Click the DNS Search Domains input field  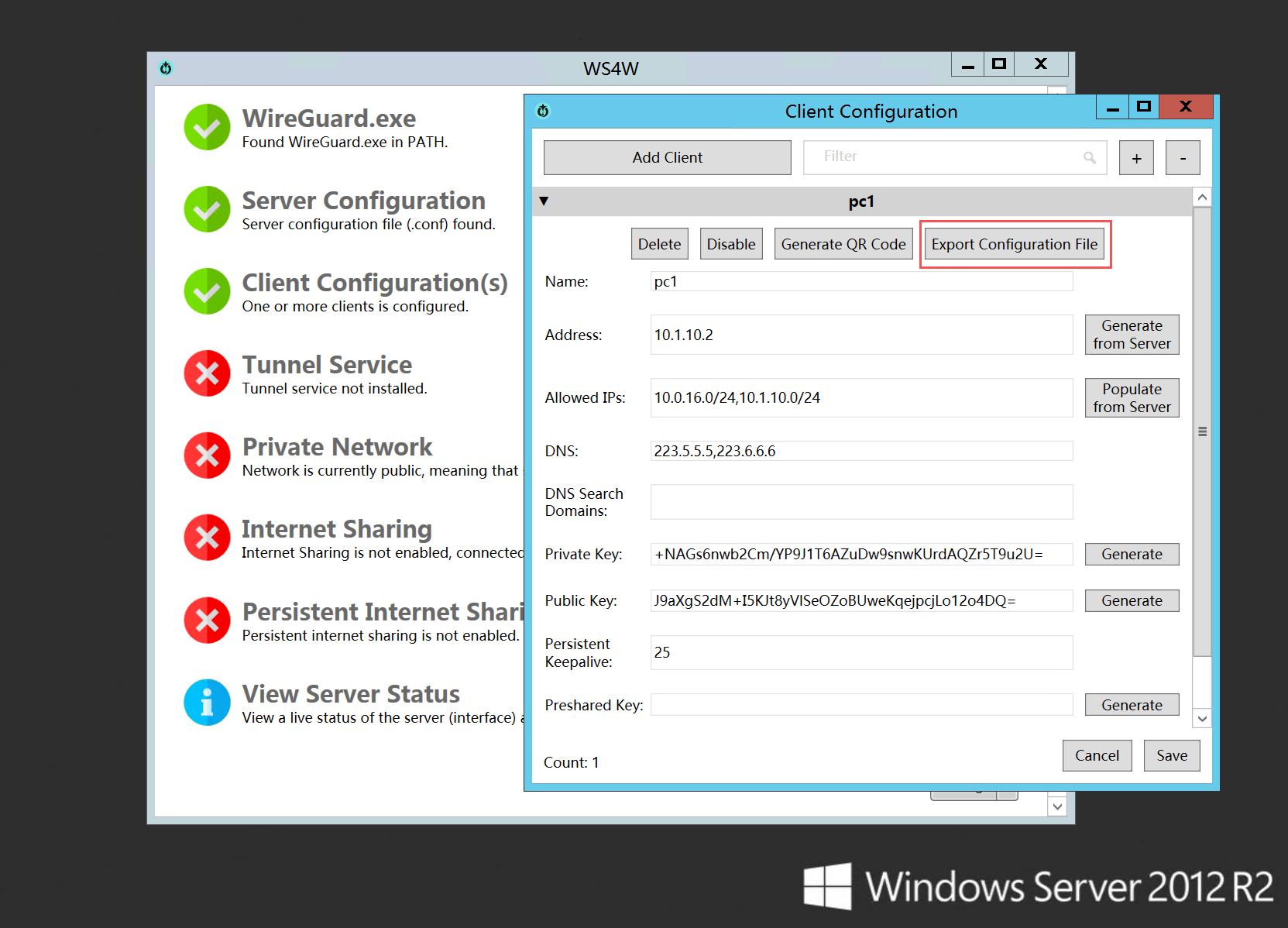861,502
